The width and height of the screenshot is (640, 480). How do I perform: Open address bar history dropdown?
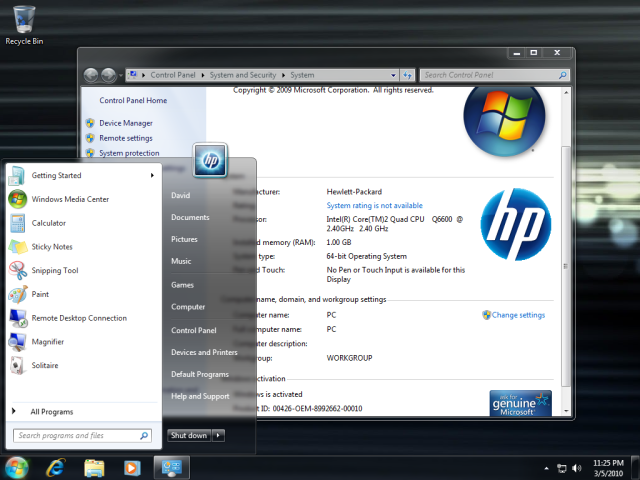pyautogui.click(x=393, y=75)
